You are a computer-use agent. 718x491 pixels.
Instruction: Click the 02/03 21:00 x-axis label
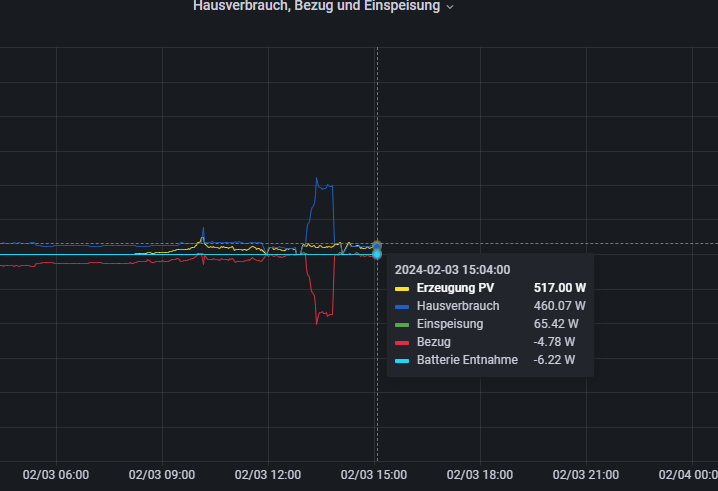587,475
